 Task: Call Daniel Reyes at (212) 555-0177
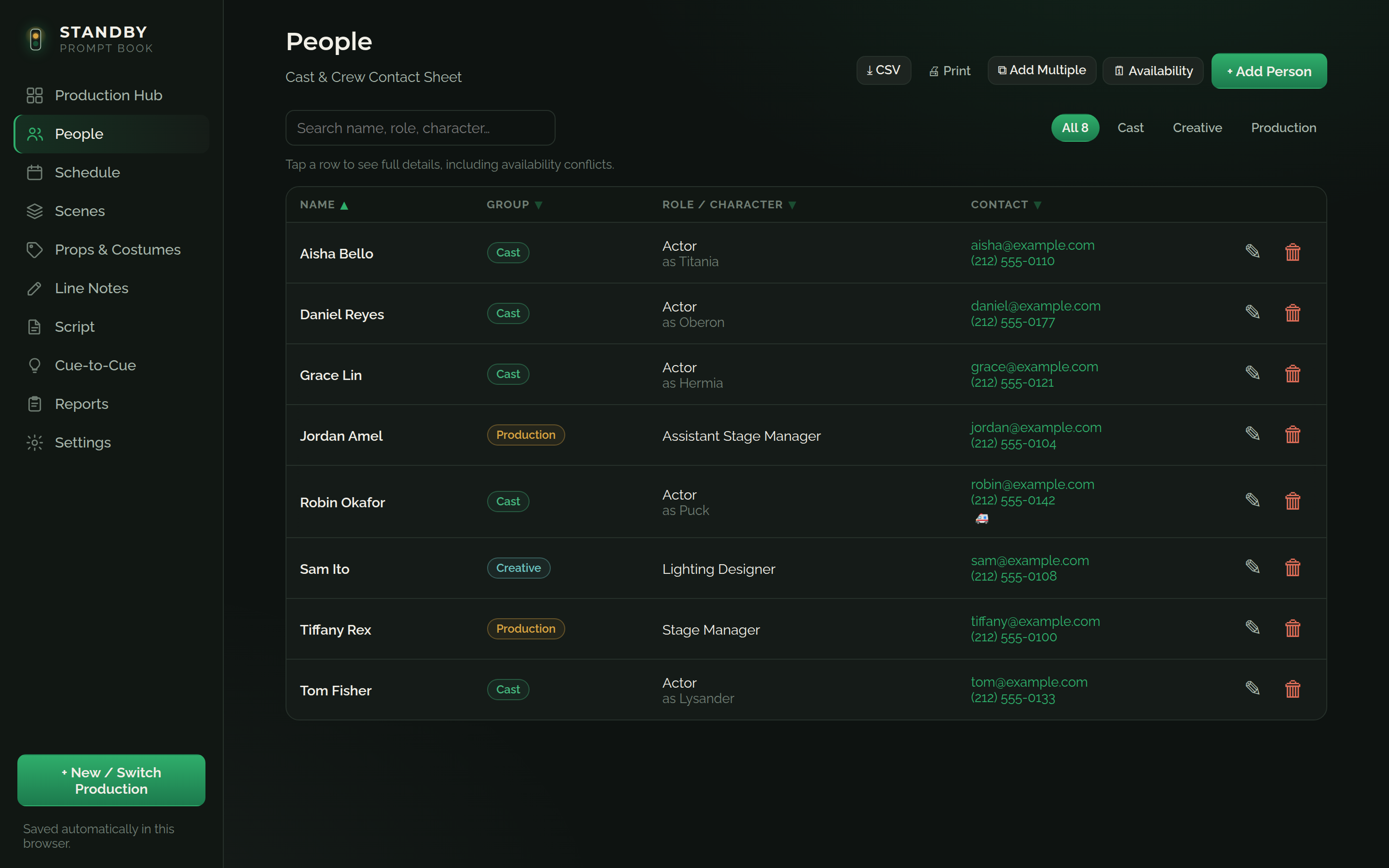click(1012, 322)
